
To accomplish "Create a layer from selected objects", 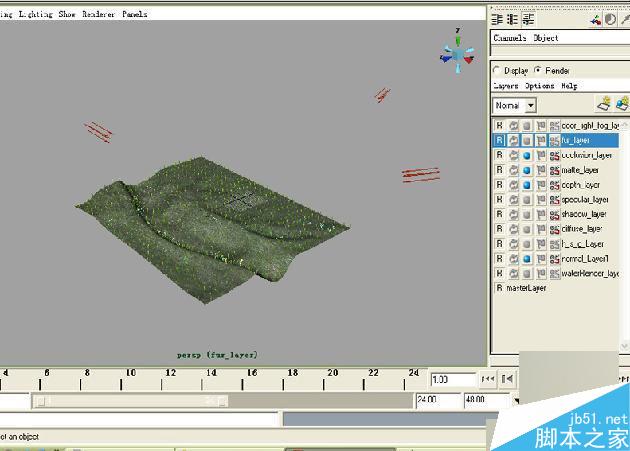I will click(x=622, y=104).
